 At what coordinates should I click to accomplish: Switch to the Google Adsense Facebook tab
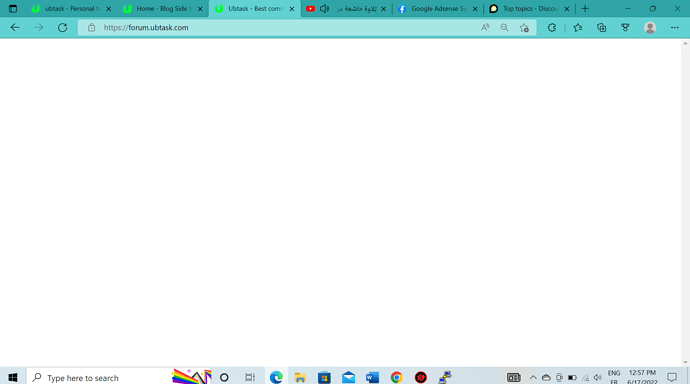coord(438,8)
